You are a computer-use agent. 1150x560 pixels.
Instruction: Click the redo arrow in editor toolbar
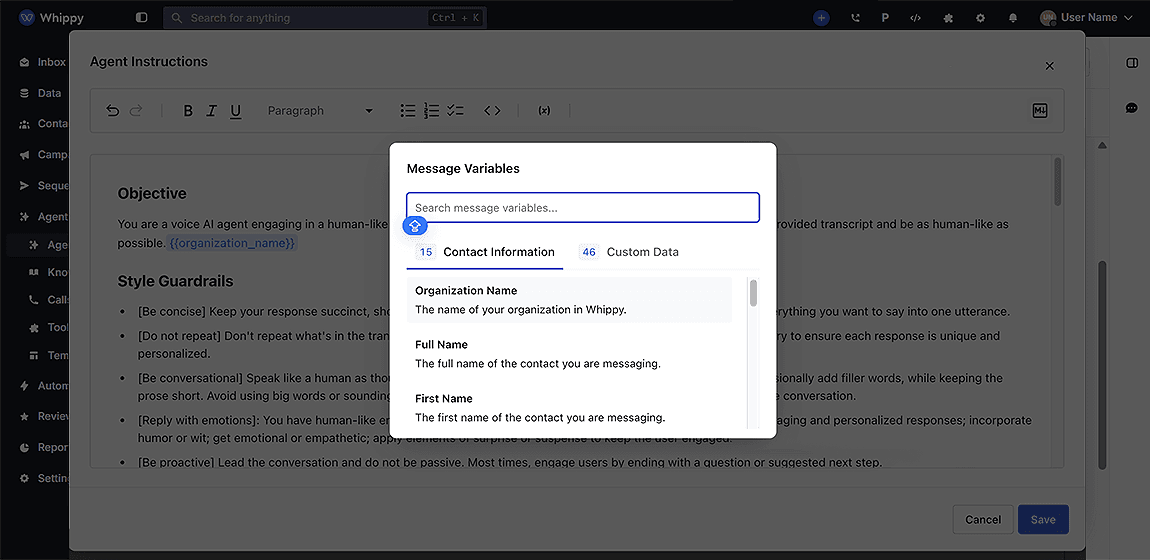136,111
